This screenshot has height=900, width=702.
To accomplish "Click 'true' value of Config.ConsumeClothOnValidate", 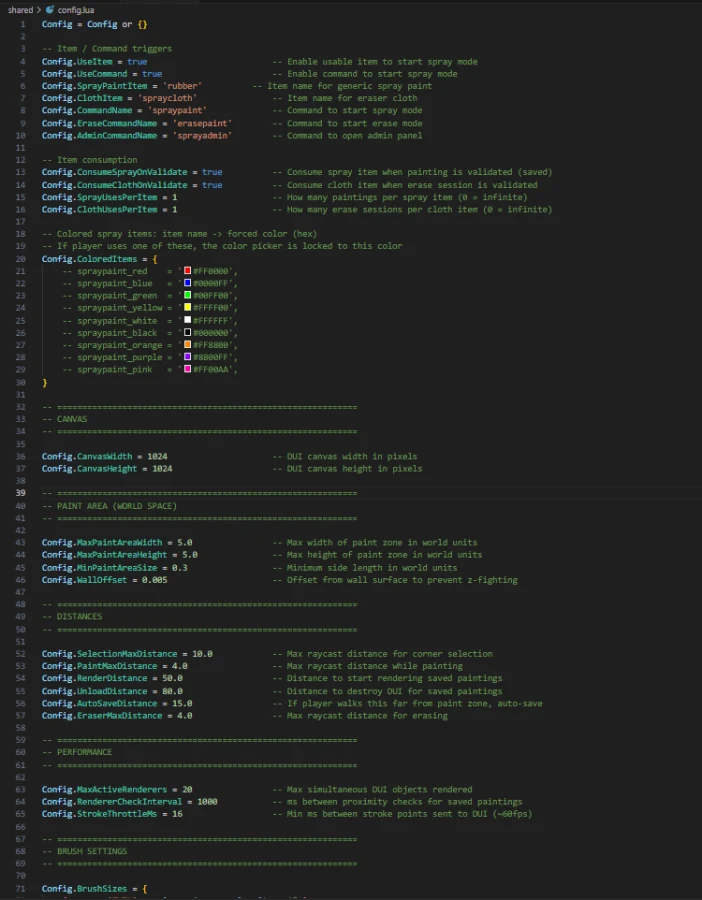I will [212, 185].
